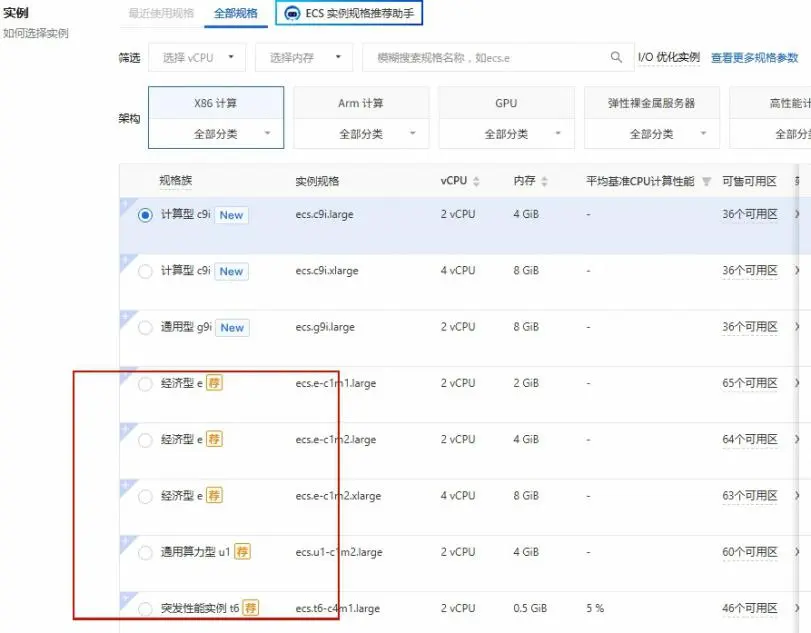The width and height of the screenshot is (811, 633).
Task: Click I/O 优化实例 label
Action: pos(669,57)
